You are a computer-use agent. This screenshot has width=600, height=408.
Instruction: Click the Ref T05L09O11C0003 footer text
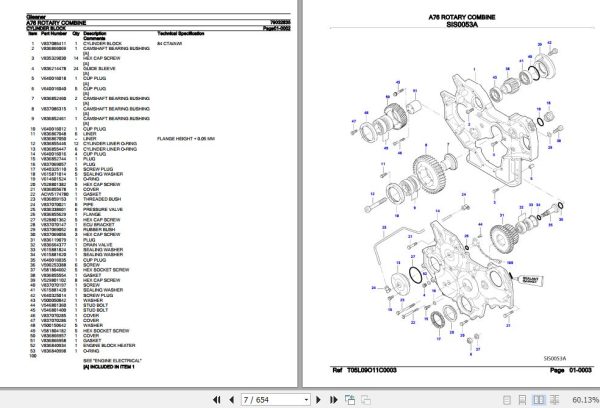tap(365, 370)
